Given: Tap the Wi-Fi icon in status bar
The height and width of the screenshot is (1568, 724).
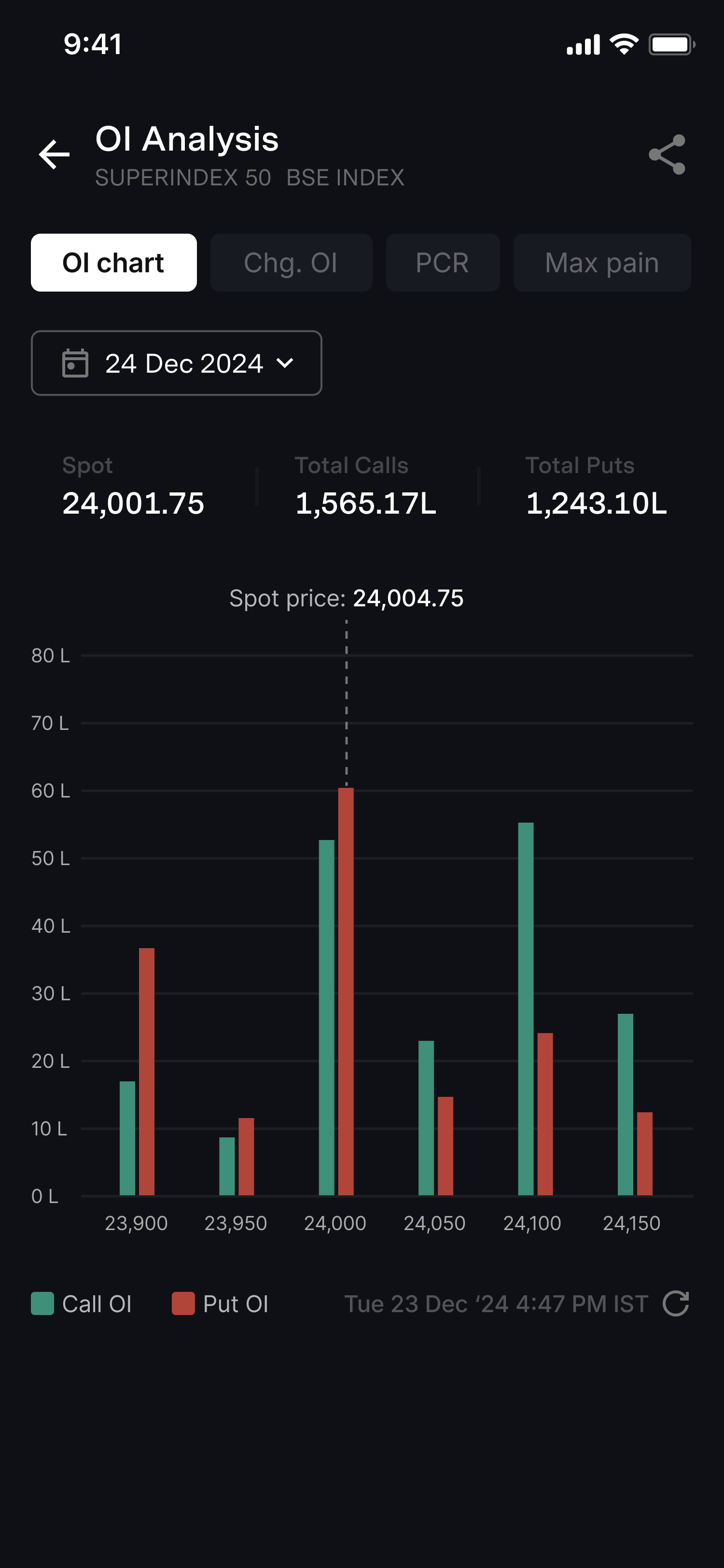Looking at the screenshot, I should (624, 44).
